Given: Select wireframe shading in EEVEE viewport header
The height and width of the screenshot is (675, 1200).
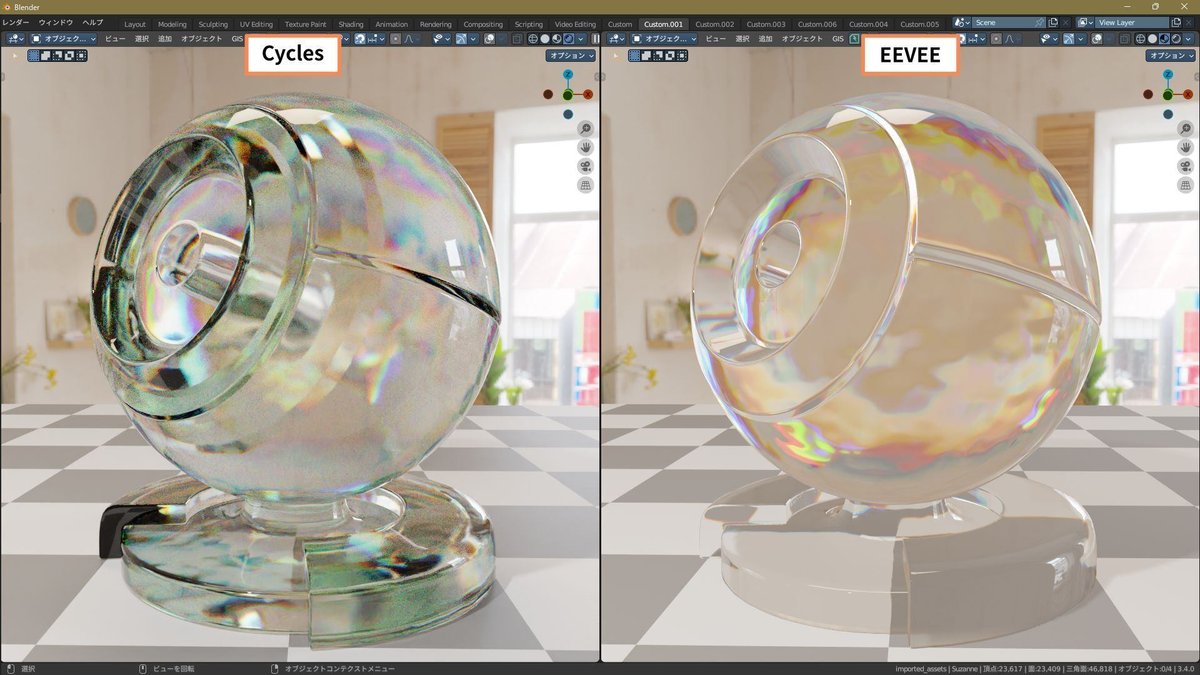Looking at the screenshot, I should pos(1140,39).
